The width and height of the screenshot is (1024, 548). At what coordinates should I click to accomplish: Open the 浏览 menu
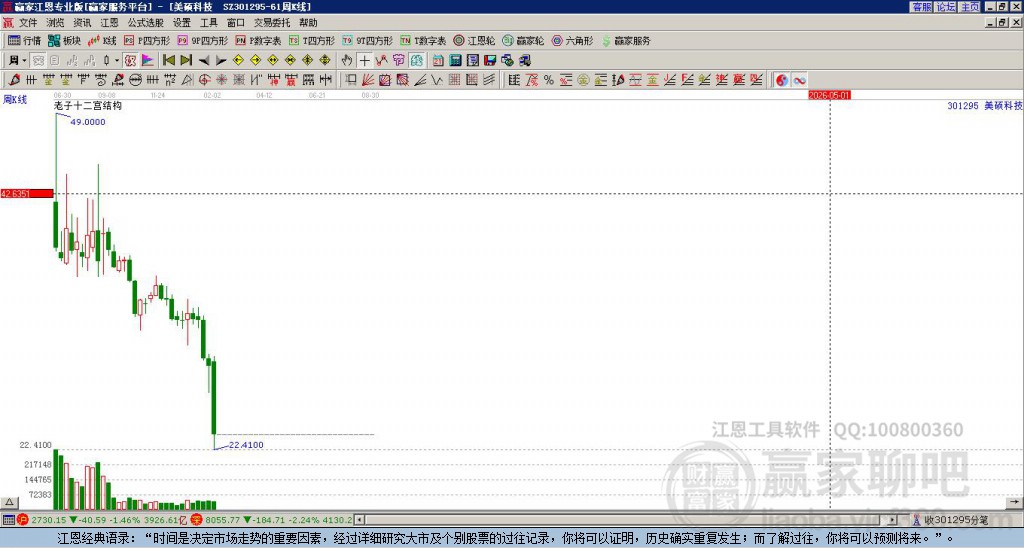[56, 23]
